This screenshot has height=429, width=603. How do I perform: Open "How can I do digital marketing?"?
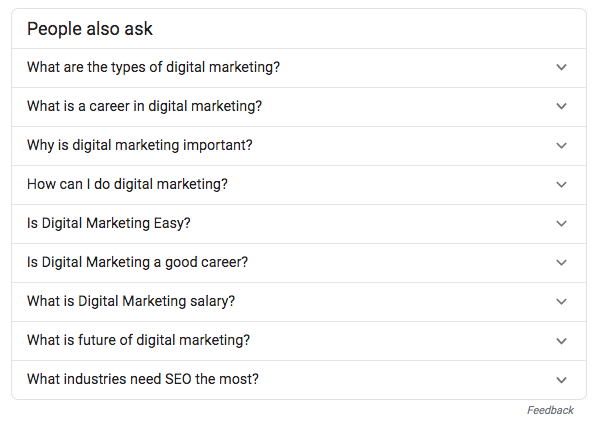tap(127, 184)
